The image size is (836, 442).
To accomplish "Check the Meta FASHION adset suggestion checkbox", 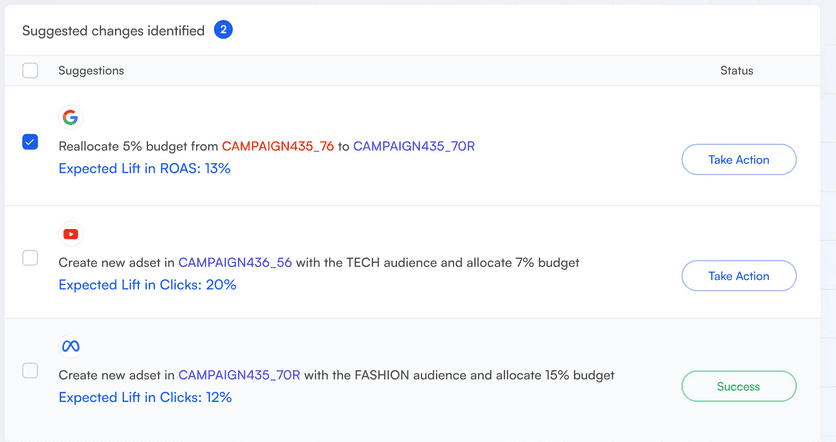I will pos(30,371).
